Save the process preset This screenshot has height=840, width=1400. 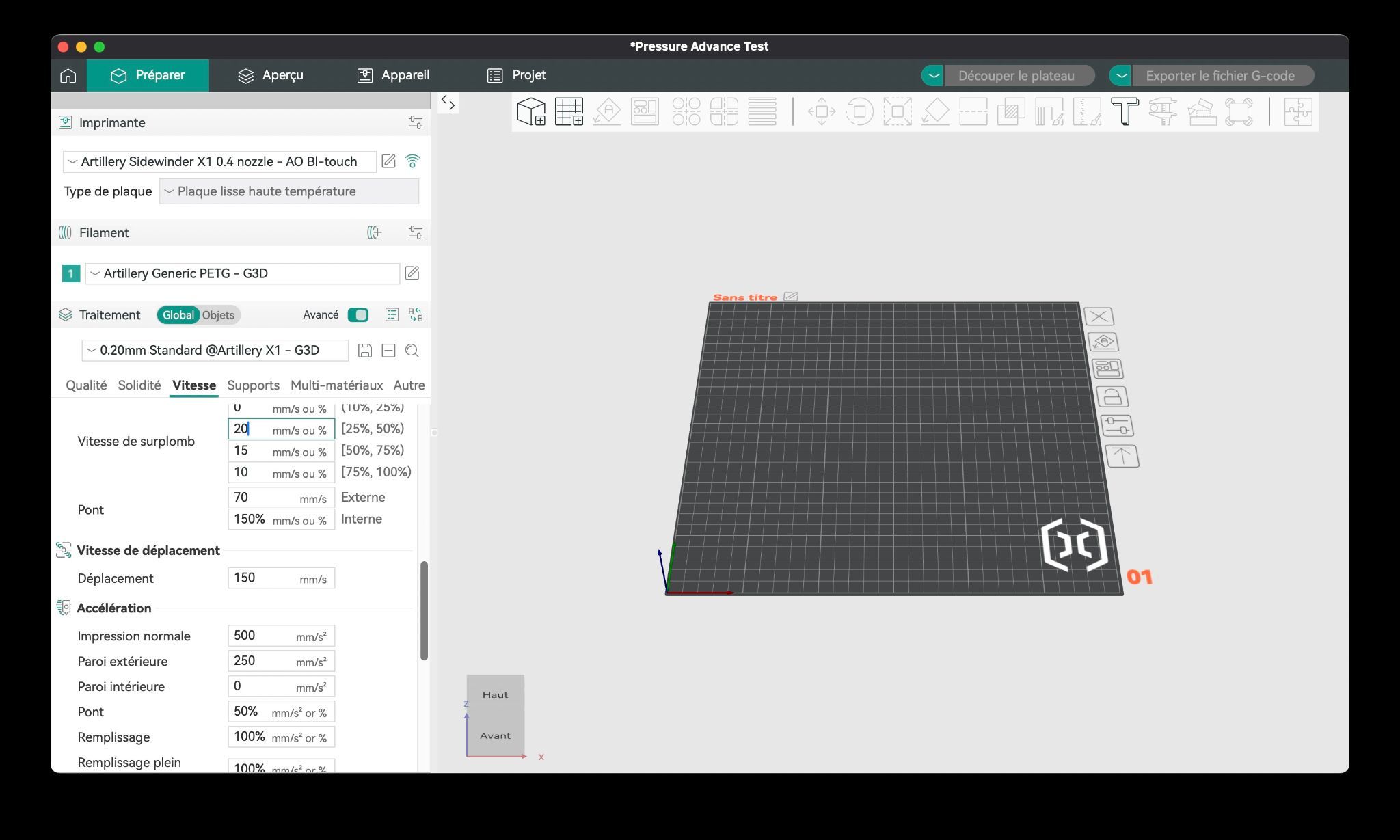(365, 351)
